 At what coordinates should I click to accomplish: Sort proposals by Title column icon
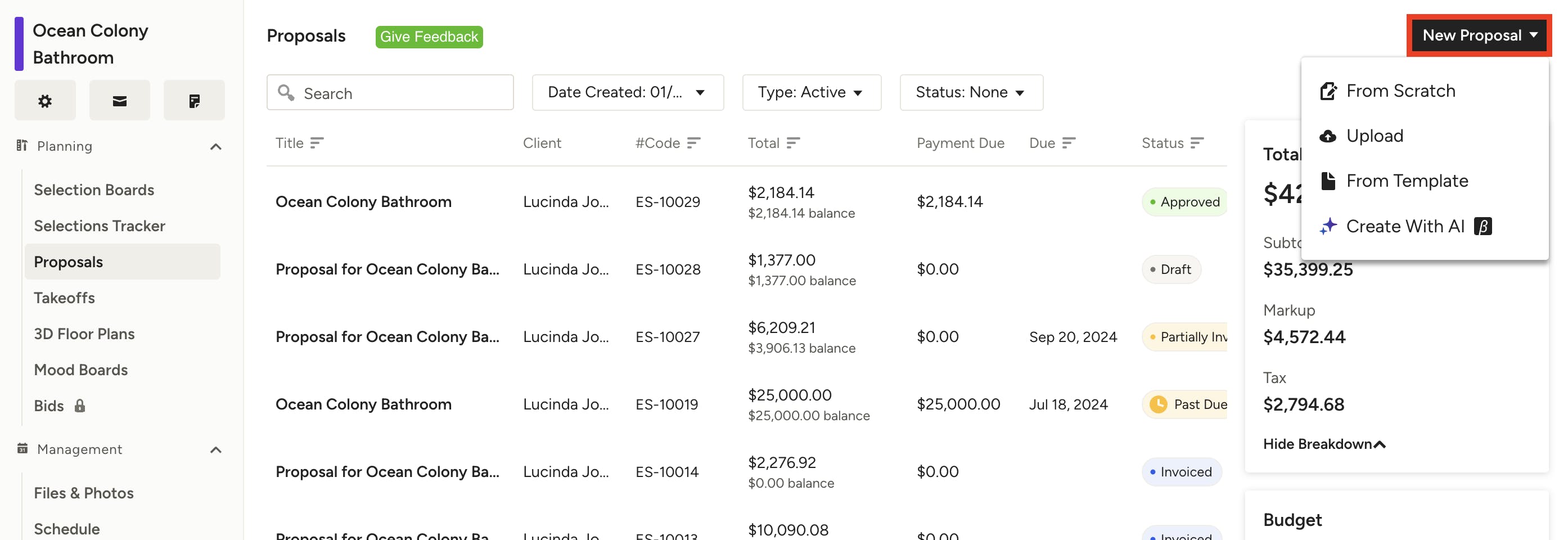coord(317,143)
